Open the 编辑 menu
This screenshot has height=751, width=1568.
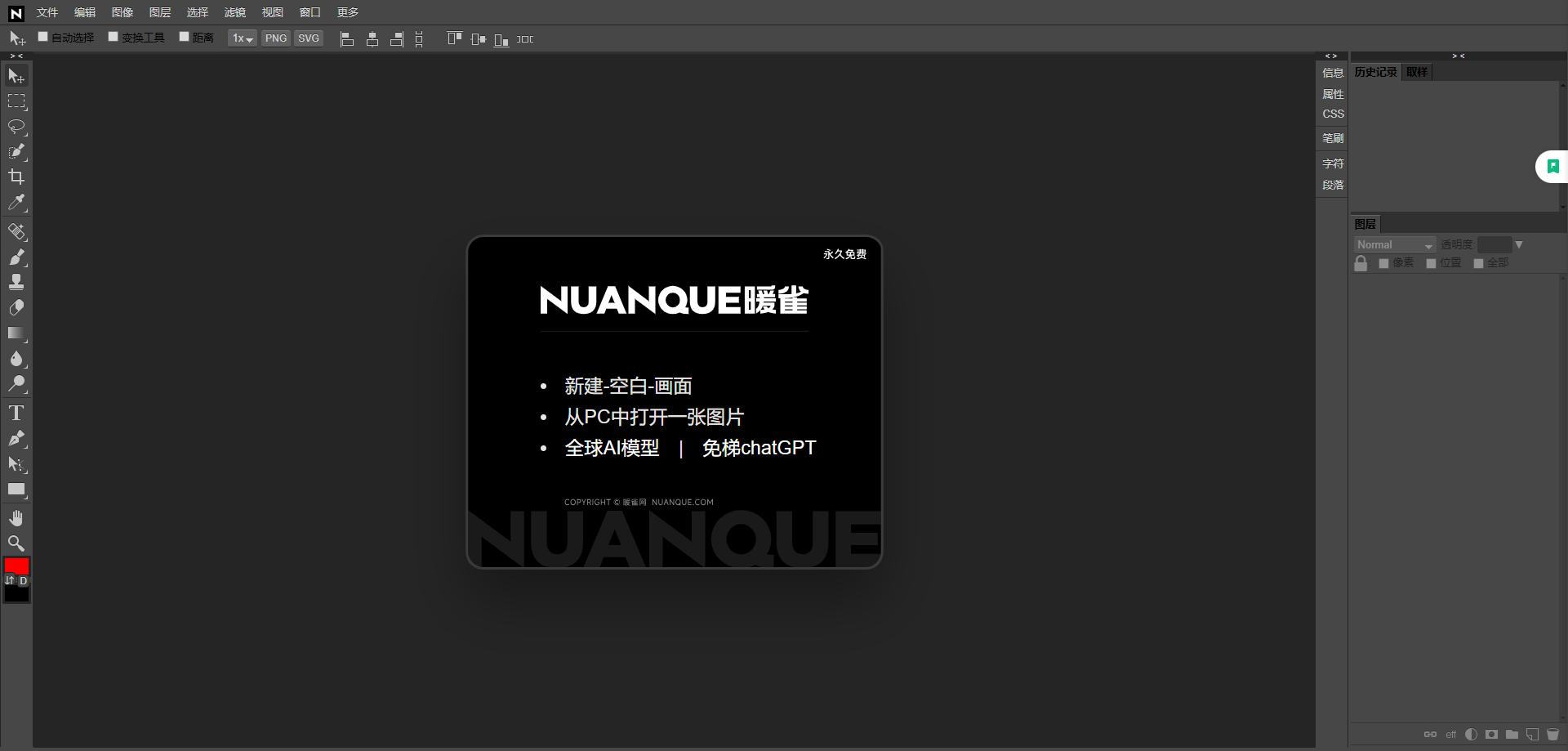[85, 12]
